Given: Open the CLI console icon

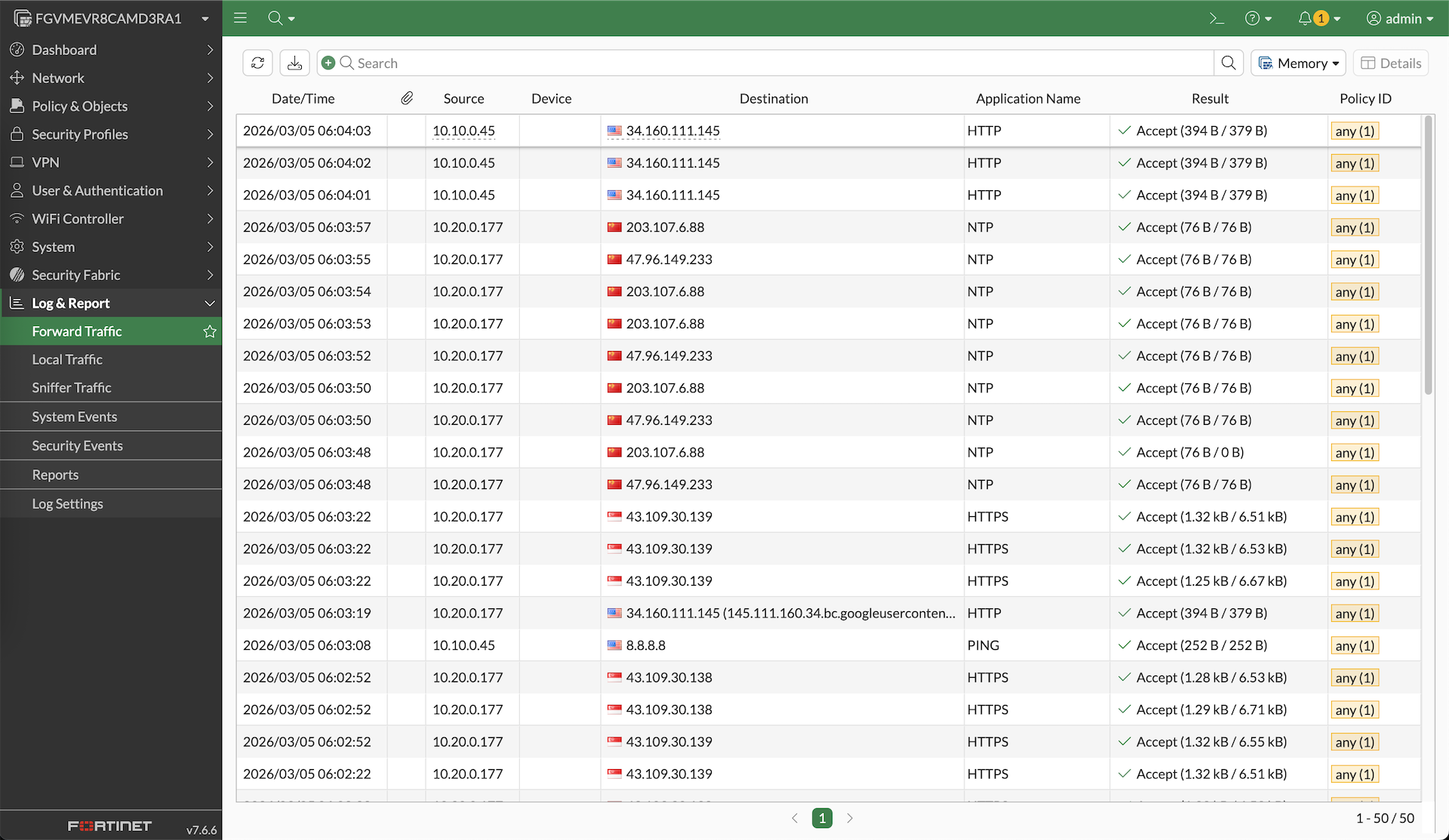Looking at the screenshot, I should coord(1217,18).
